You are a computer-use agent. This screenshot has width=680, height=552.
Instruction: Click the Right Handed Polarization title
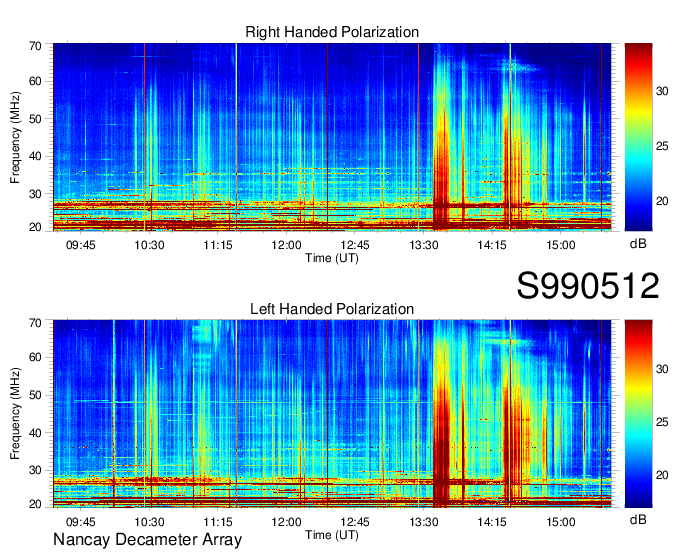point(332,32)
